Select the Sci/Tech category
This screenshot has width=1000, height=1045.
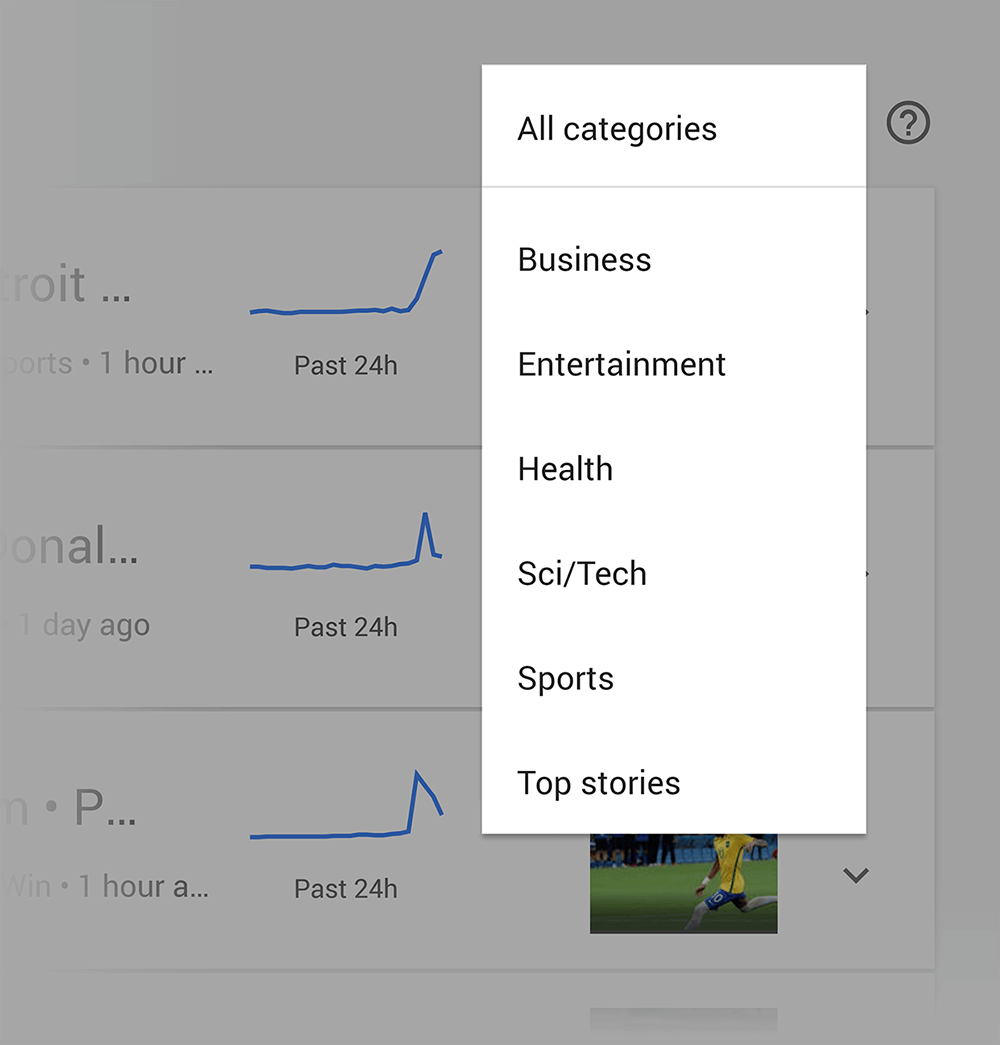673,573
